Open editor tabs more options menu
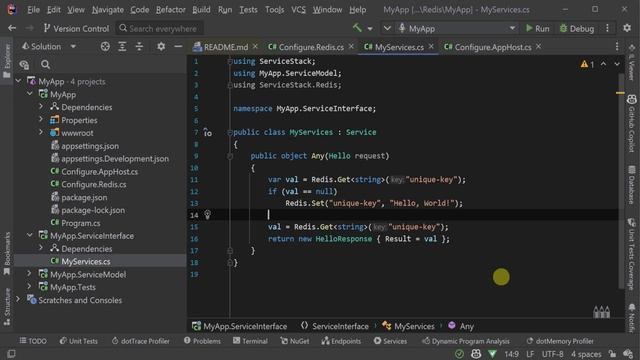The image size is (640, 360). [x=617, y=47]
